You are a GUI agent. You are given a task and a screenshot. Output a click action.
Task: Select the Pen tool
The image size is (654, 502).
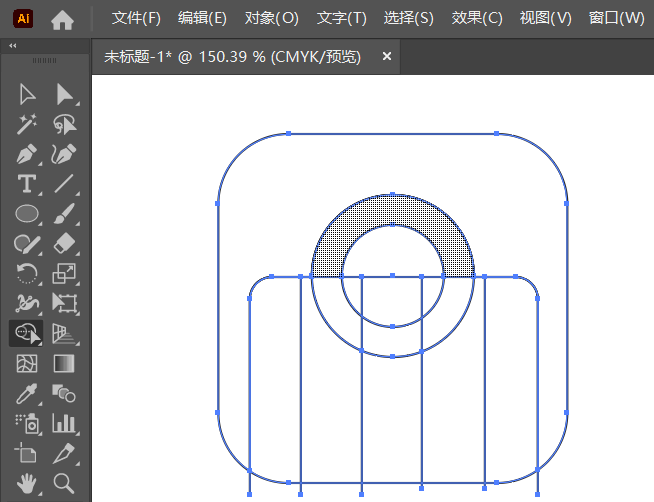pyautogui.click(x=27, y=154)
